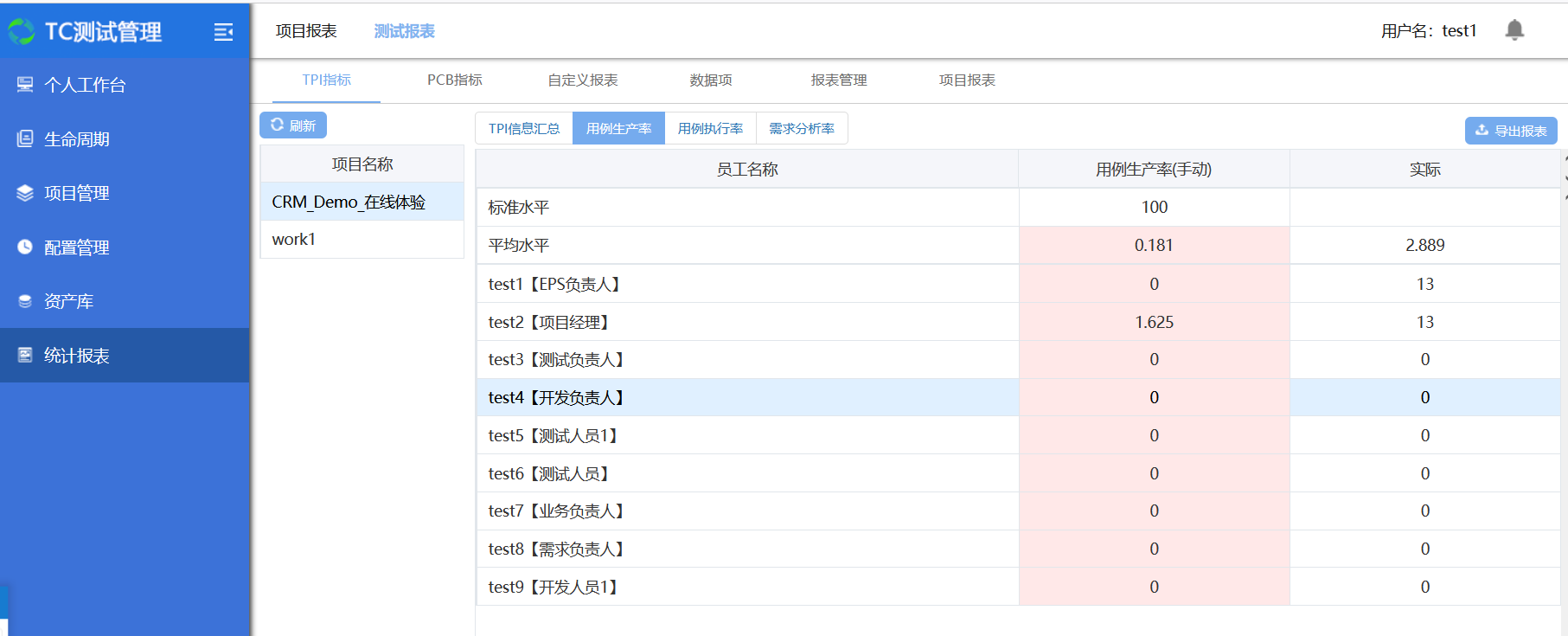
Task: Open 资产库 from the sidebar
Action: (x=68, y=301)
